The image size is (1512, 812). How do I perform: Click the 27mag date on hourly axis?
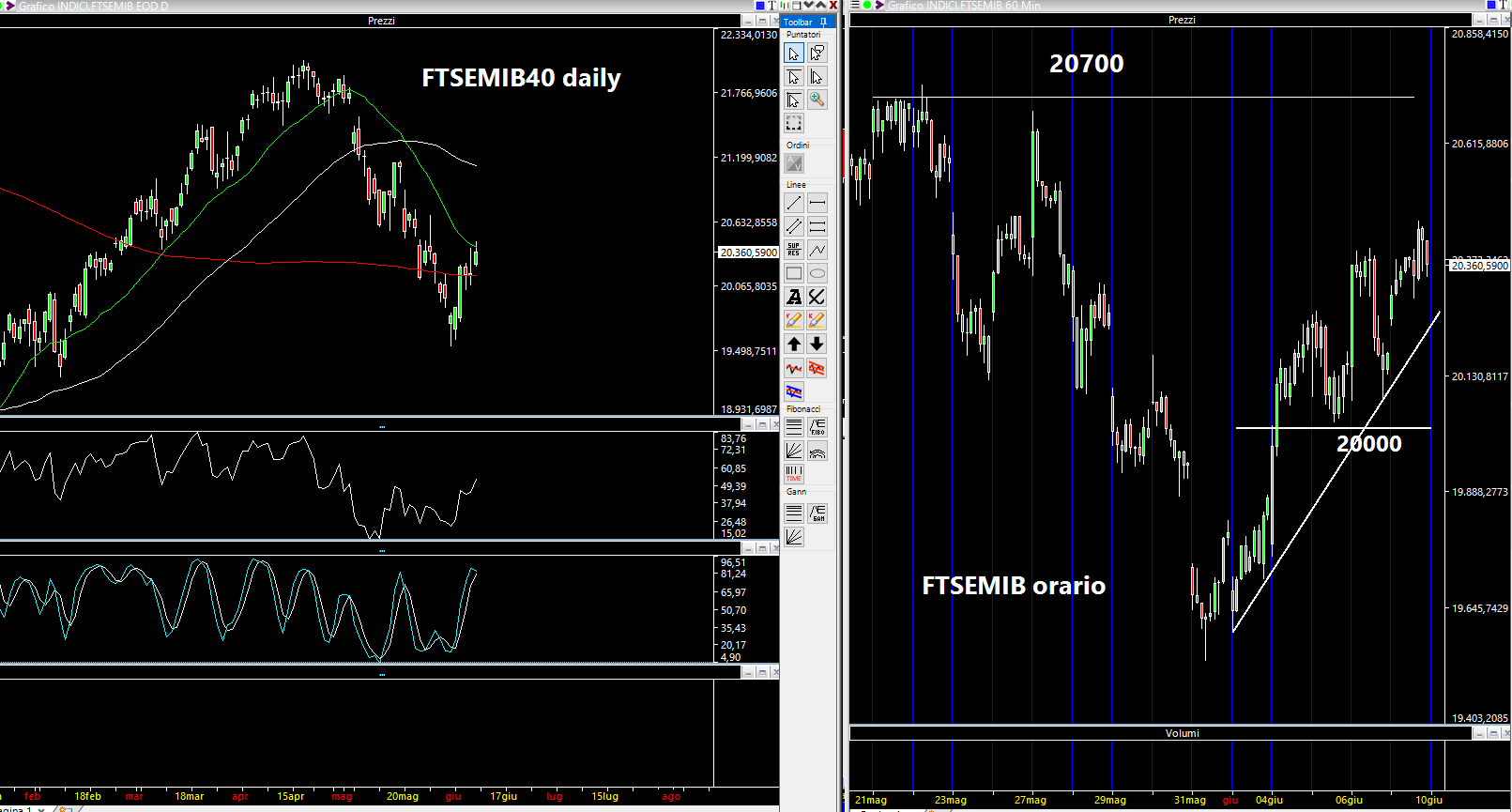point(1030,800)
